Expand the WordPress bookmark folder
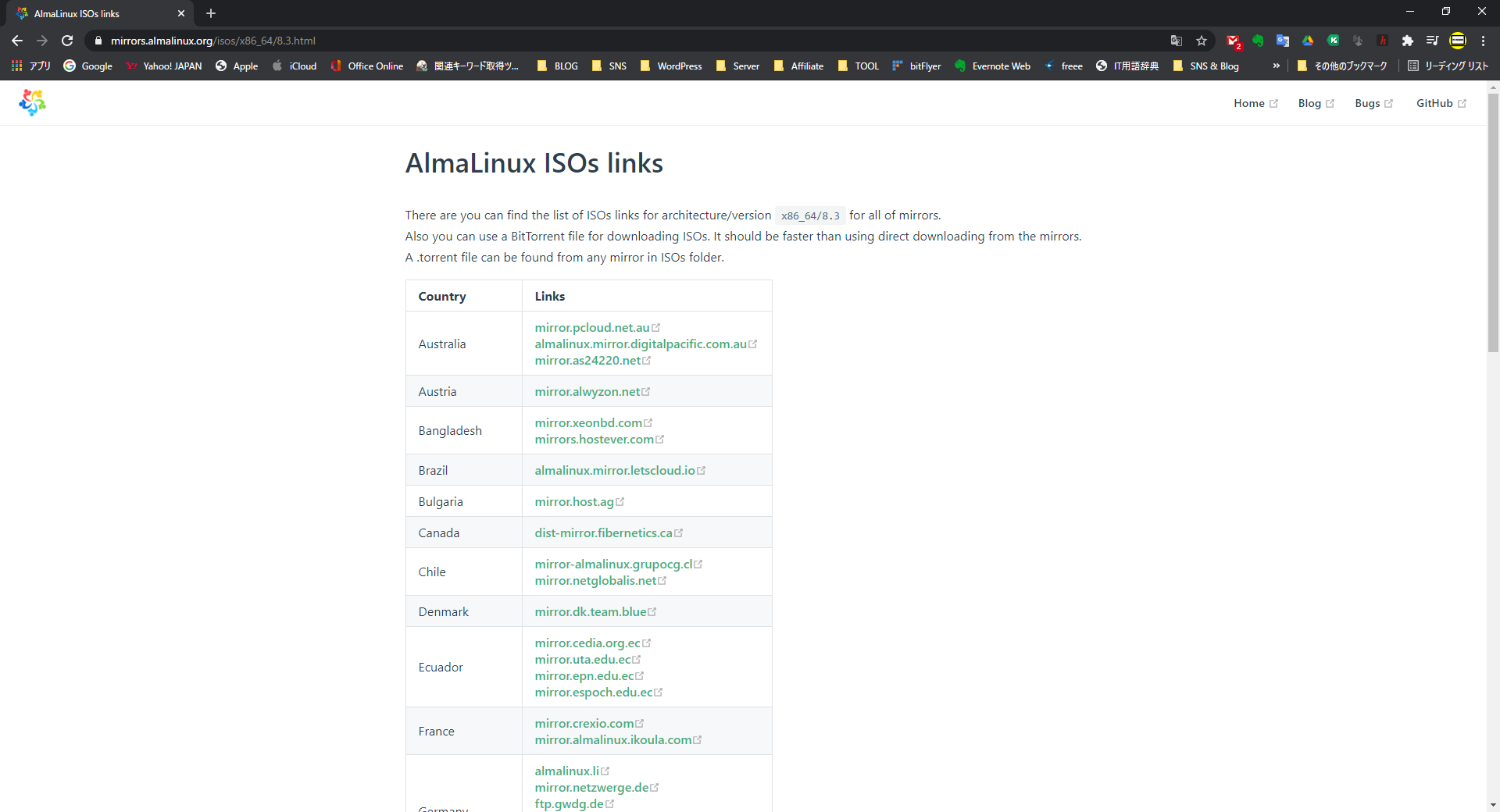Viewport: 1500px width, 812px height. pos(671,66)
